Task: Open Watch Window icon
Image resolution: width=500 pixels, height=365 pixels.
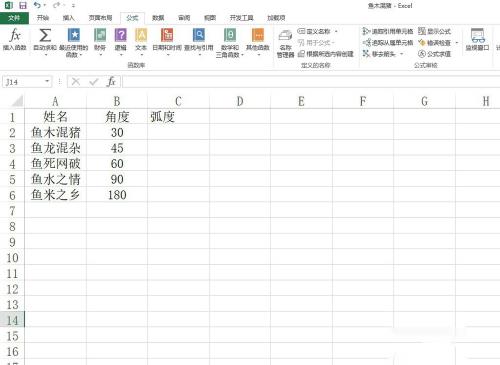Action: tap(477, 39)
